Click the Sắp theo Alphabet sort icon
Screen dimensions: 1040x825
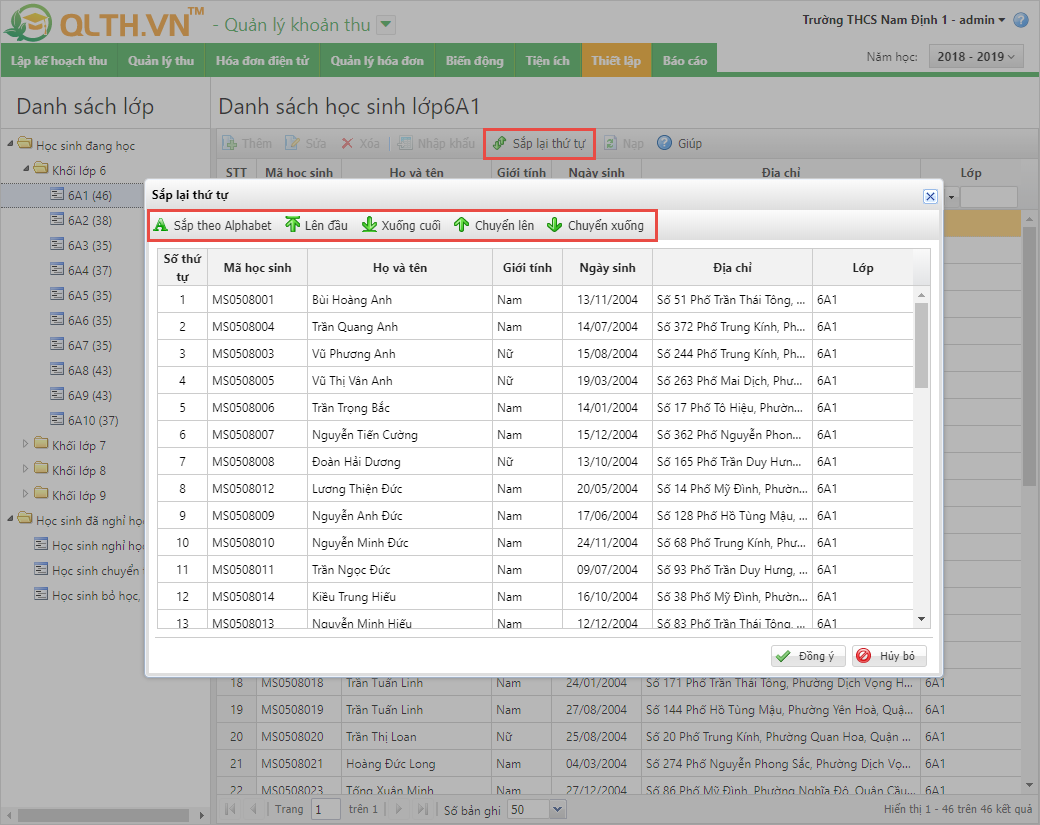pos(161,225)
